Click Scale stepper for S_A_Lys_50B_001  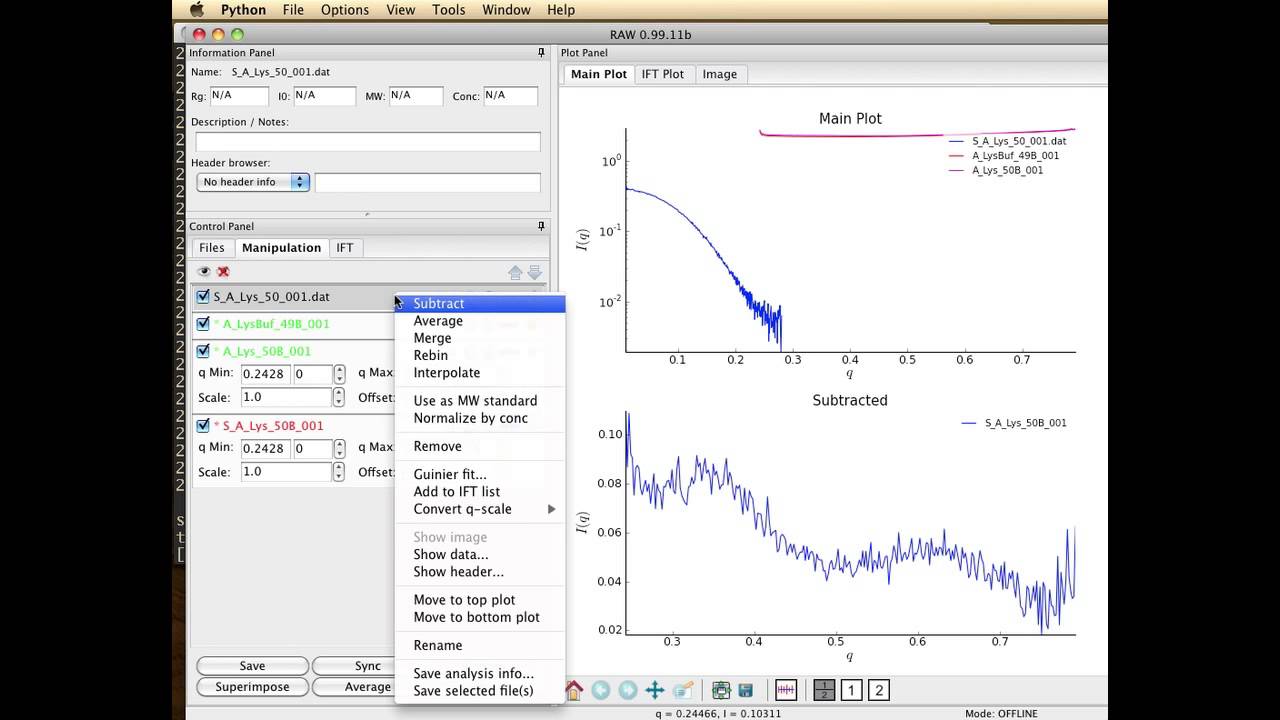pyautogui.click(x=339, y=472)
